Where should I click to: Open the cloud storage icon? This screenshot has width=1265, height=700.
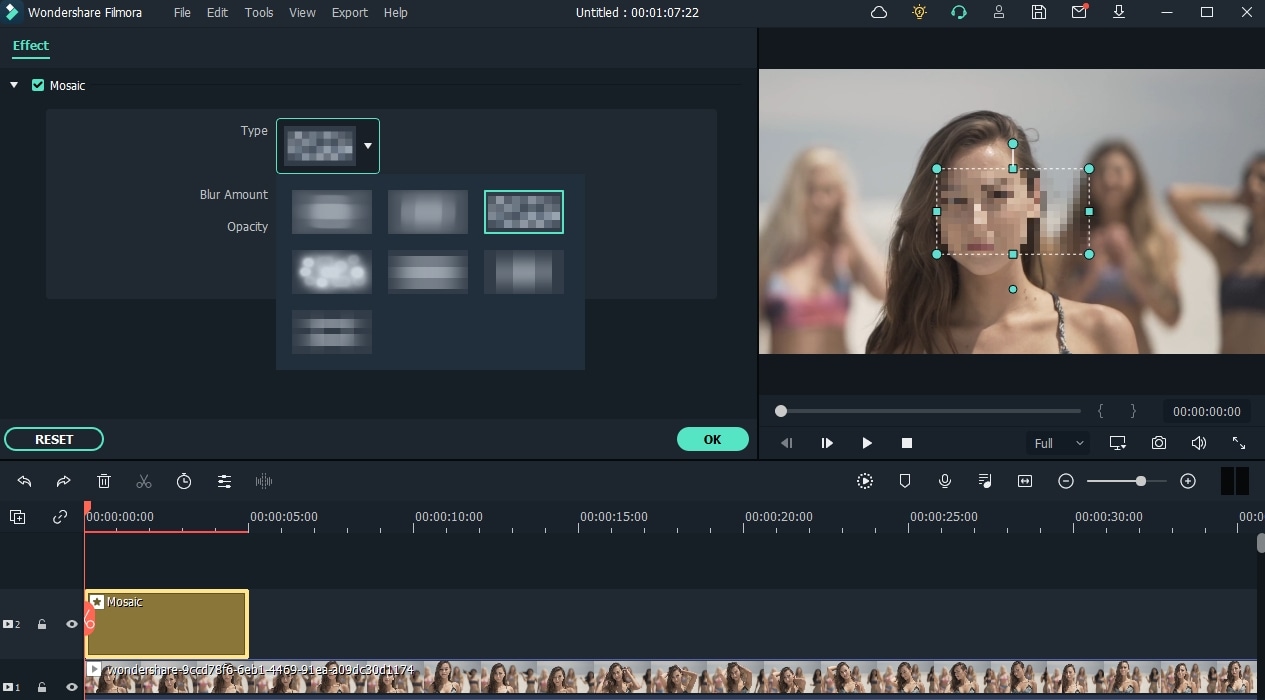[x=879, y=12]
